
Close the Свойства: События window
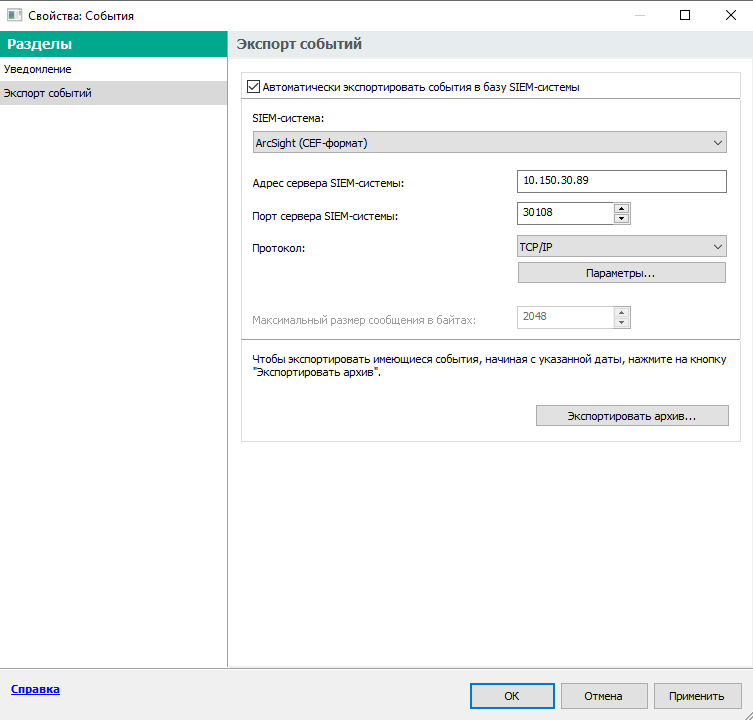click(x=730, y=15)
